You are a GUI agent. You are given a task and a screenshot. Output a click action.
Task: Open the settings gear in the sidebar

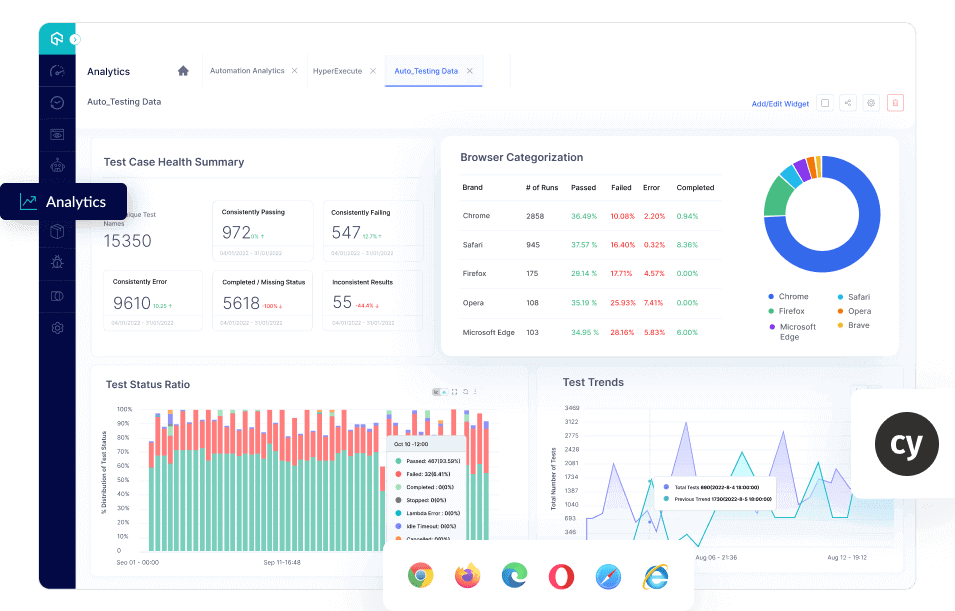(57, 328)
